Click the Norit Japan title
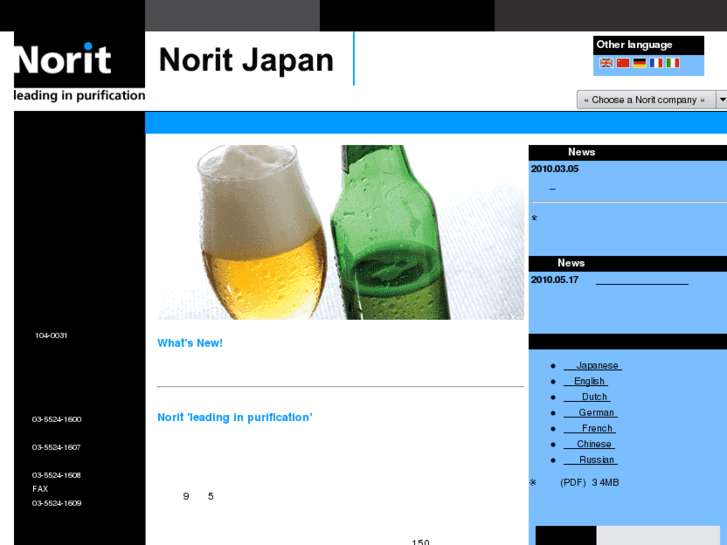The width and height of the screenshot is (727, 545). (x=246, y=60)
